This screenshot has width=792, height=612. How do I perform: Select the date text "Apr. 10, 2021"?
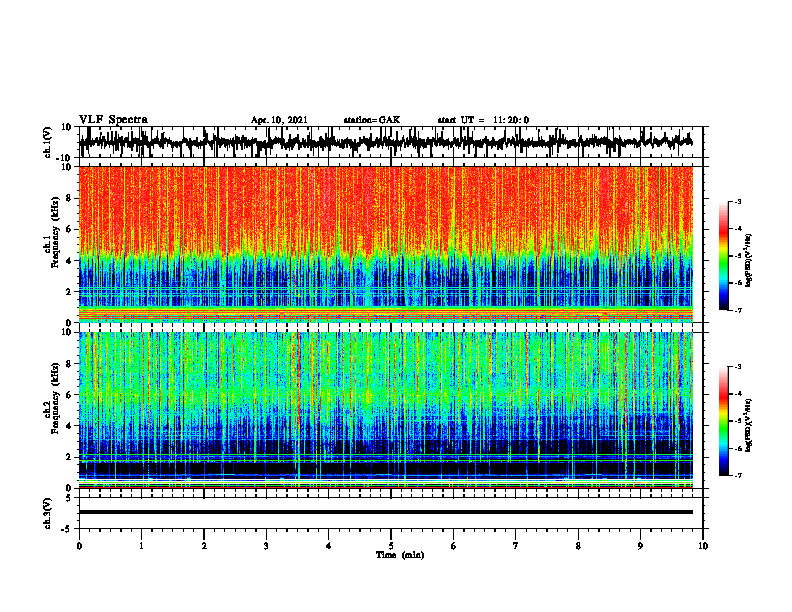[279, 120]
